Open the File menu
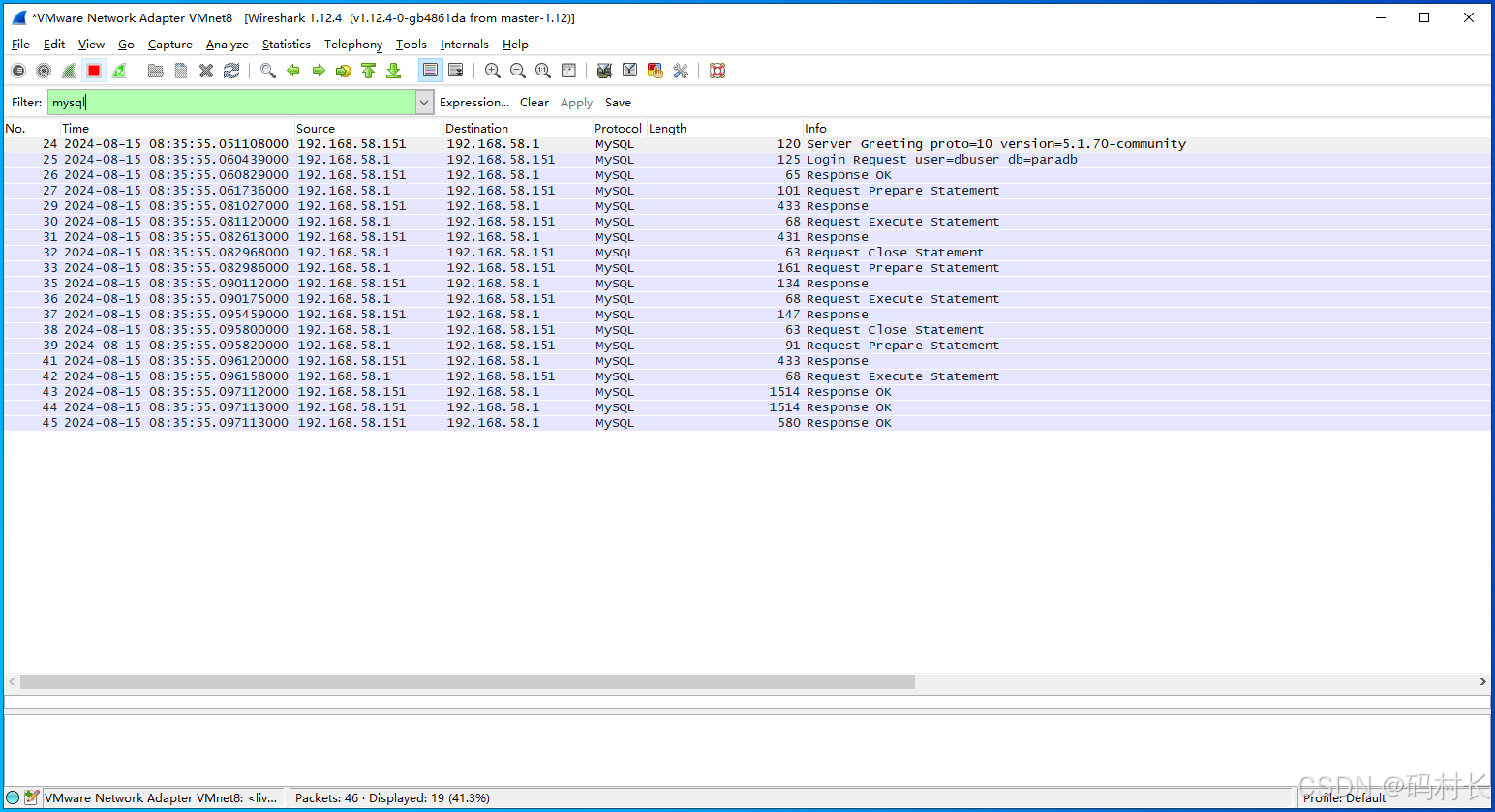Image resolution: width=1495 pixels, height=812 pixels. point(20,45)
